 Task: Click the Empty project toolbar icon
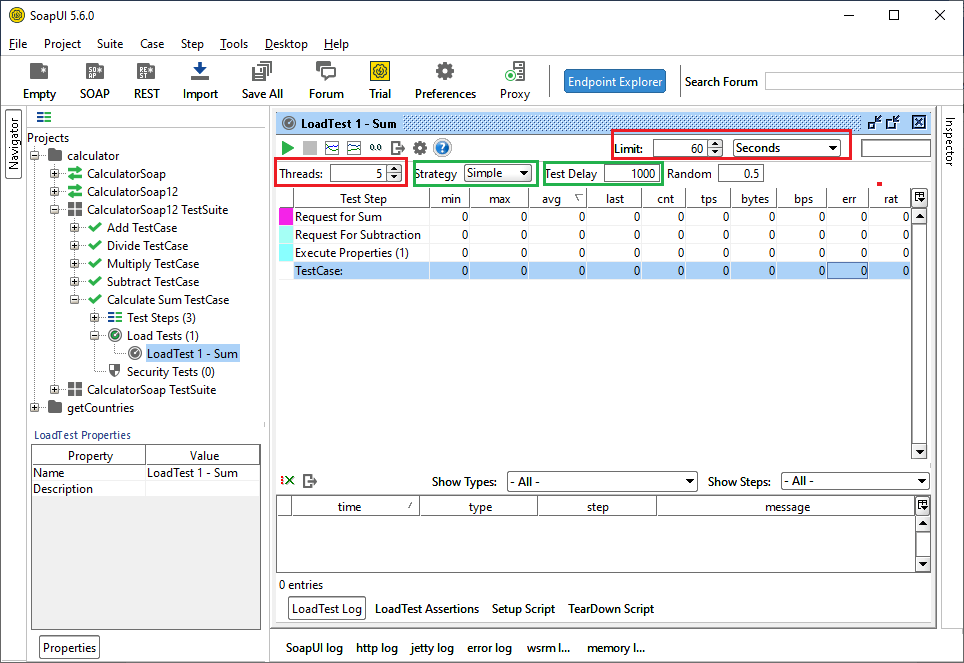[x=39, y=72]
